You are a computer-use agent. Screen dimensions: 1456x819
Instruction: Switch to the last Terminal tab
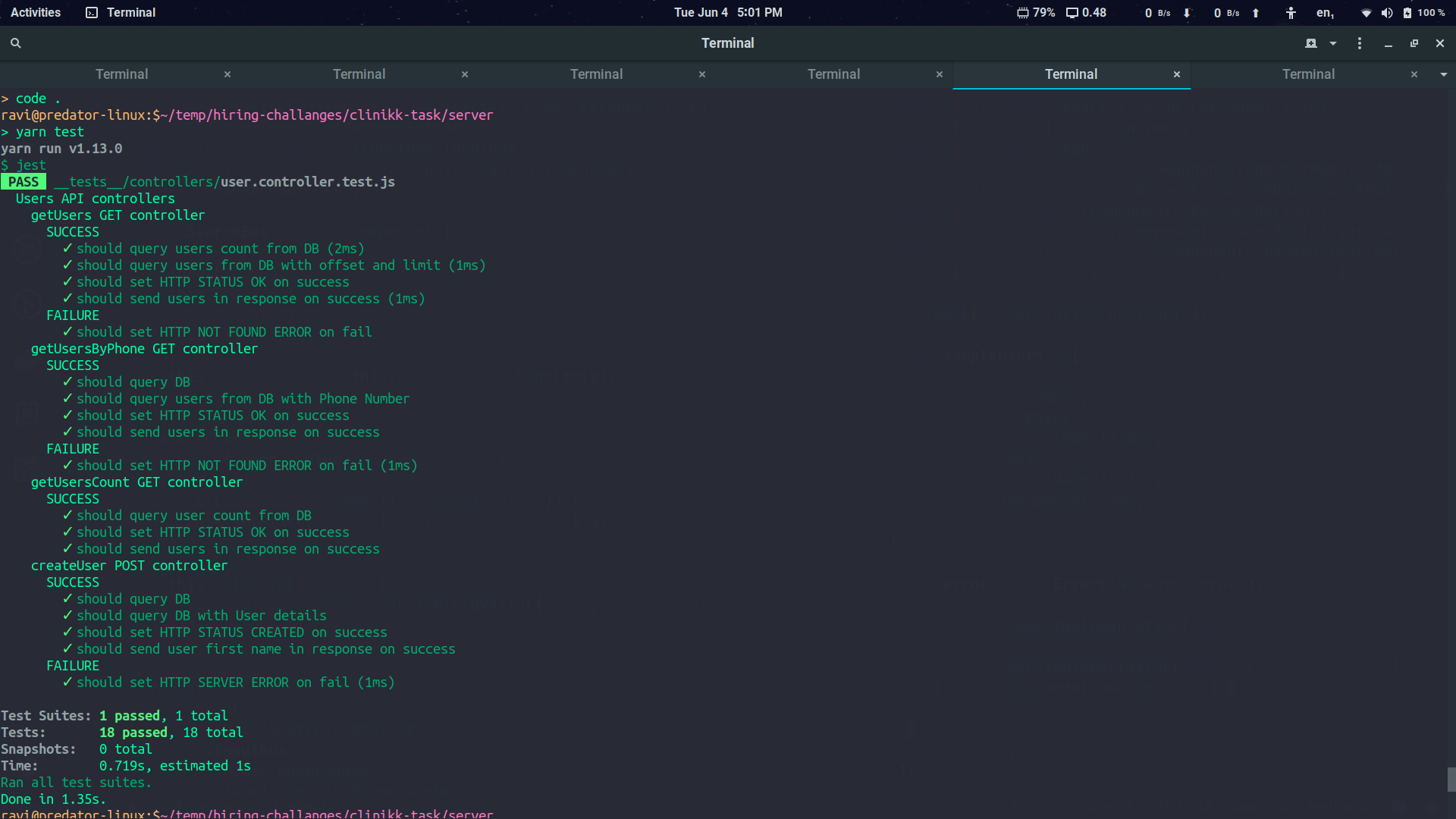coord(1307,74)
